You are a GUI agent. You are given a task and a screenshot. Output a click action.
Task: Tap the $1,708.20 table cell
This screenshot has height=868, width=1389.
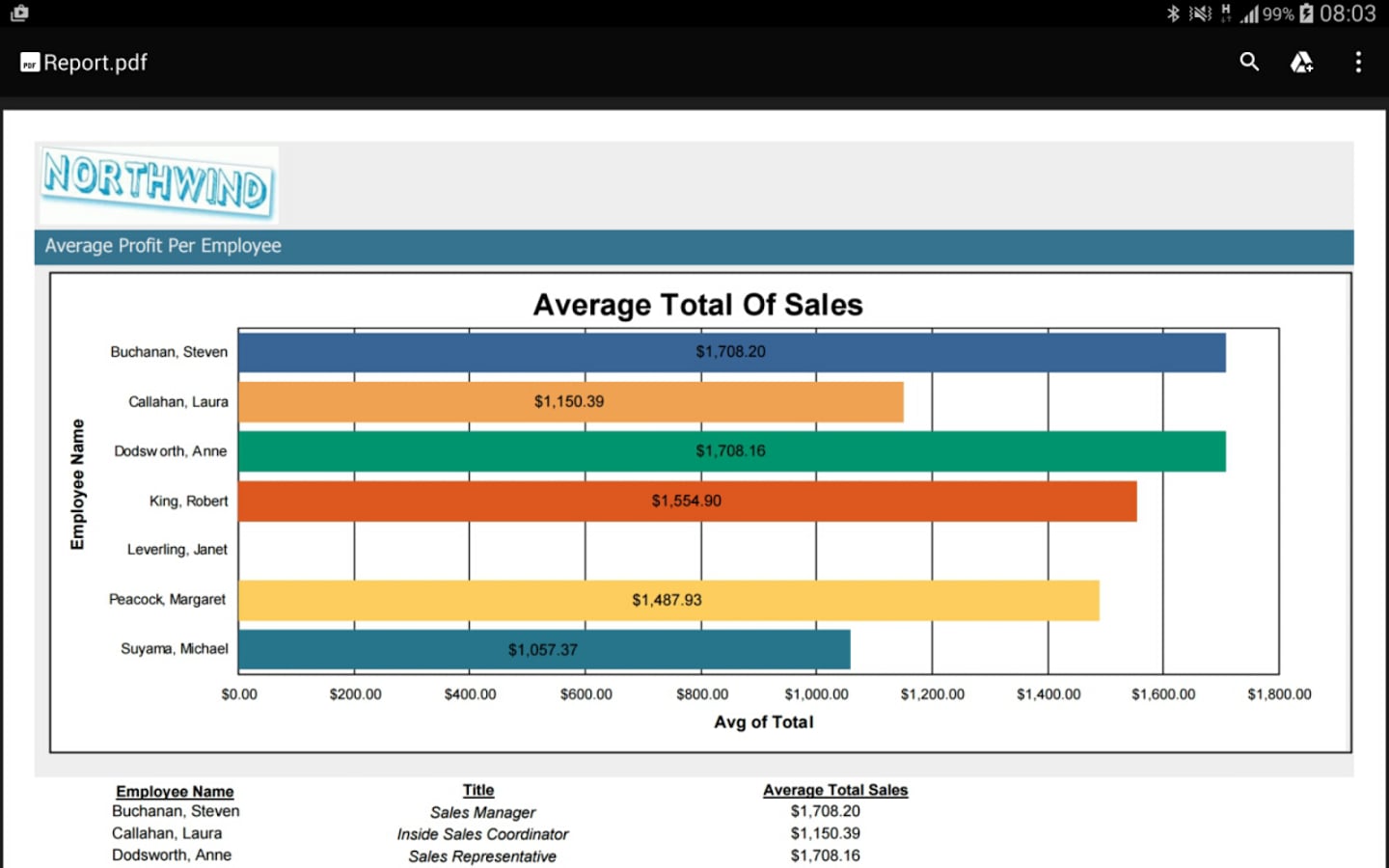[x=826, y=812]
